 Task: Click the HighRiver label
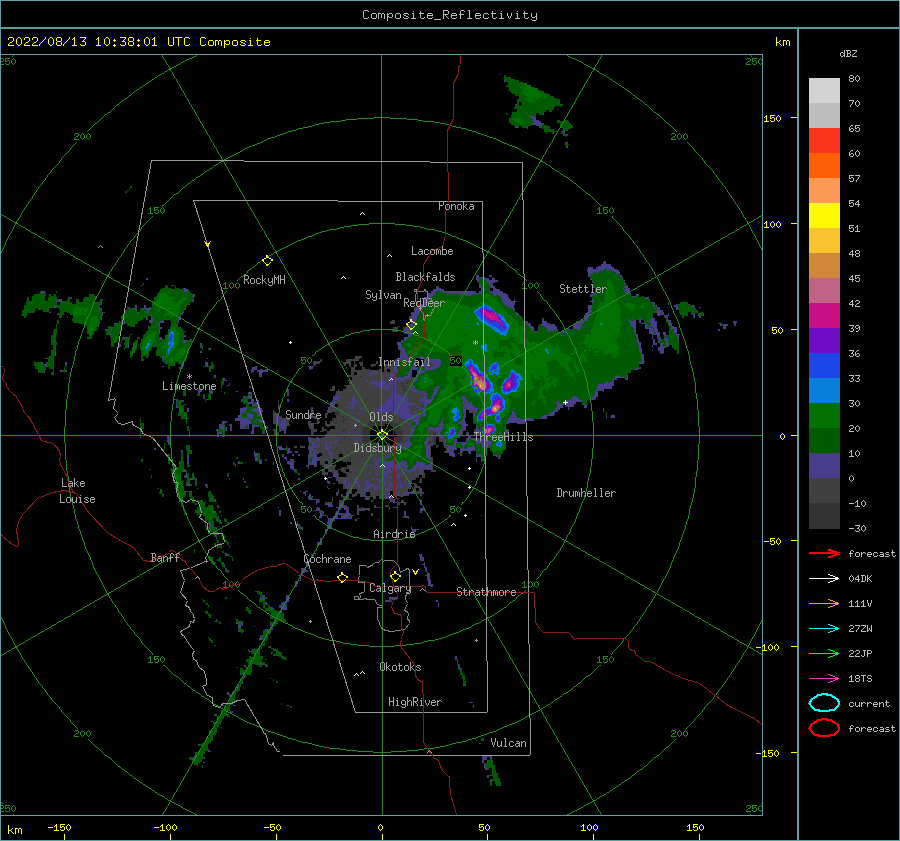coord(415,702)
